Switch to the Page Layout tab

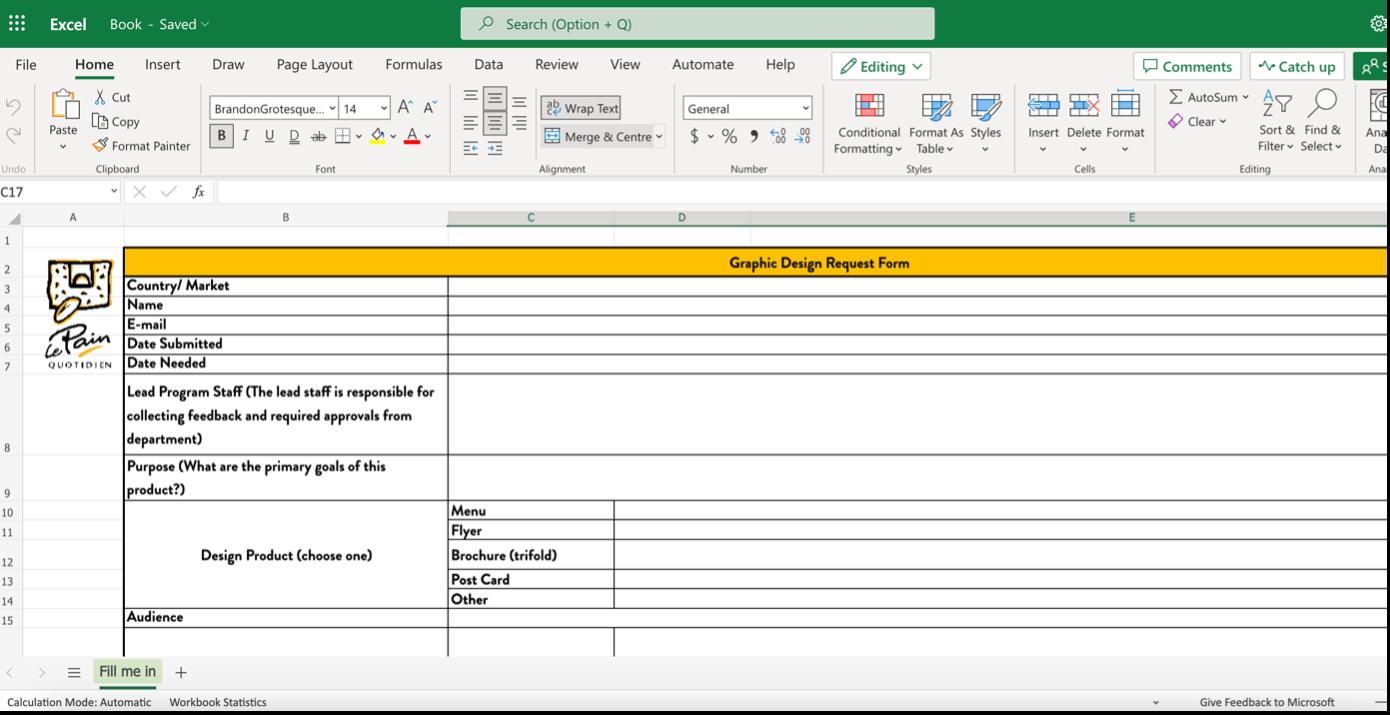pos(314,64)
